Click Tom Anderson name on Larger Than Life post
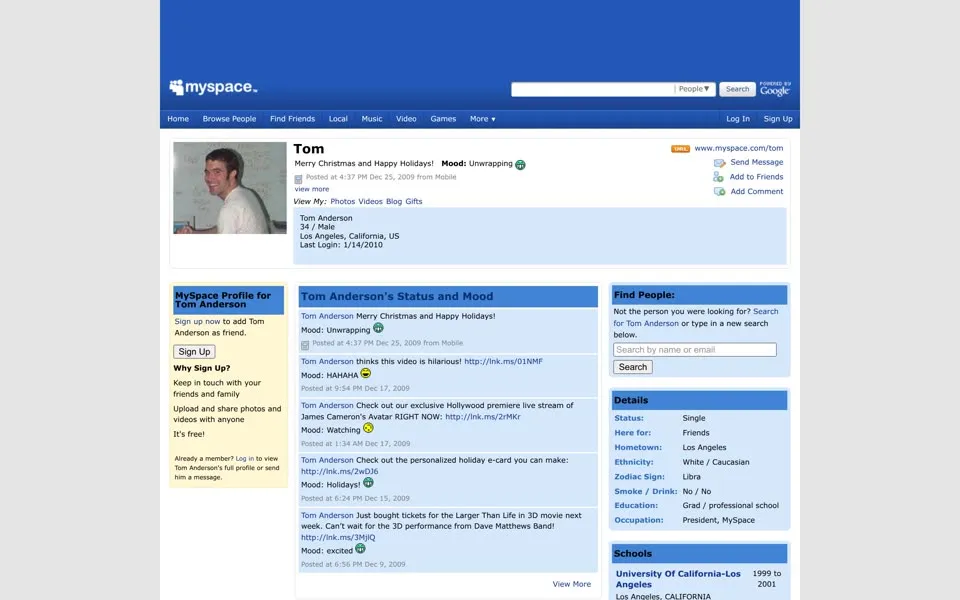 327,516
